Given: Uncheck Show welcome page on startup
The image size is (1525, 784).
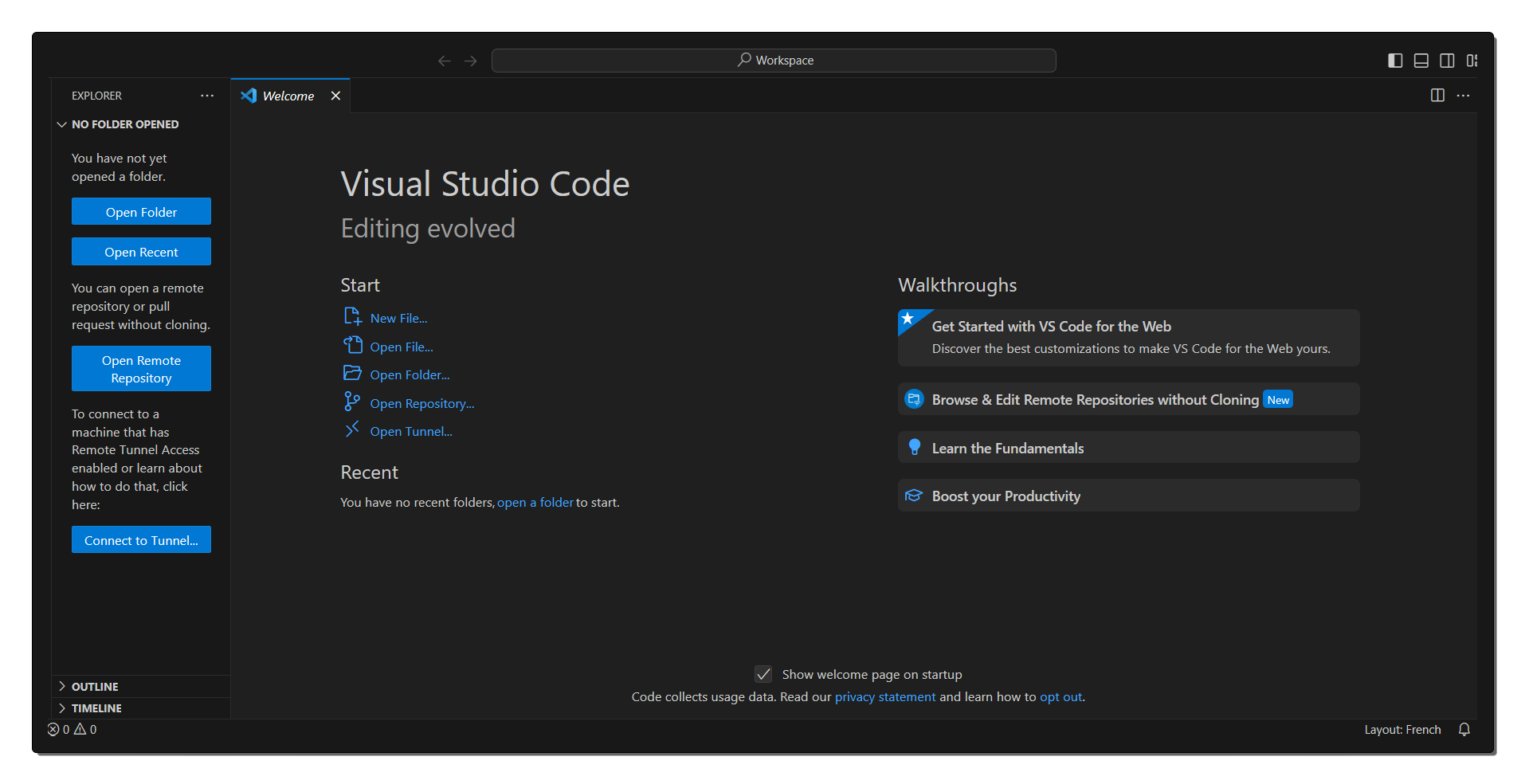Looking at the screenshot, I should coord(763,675).
